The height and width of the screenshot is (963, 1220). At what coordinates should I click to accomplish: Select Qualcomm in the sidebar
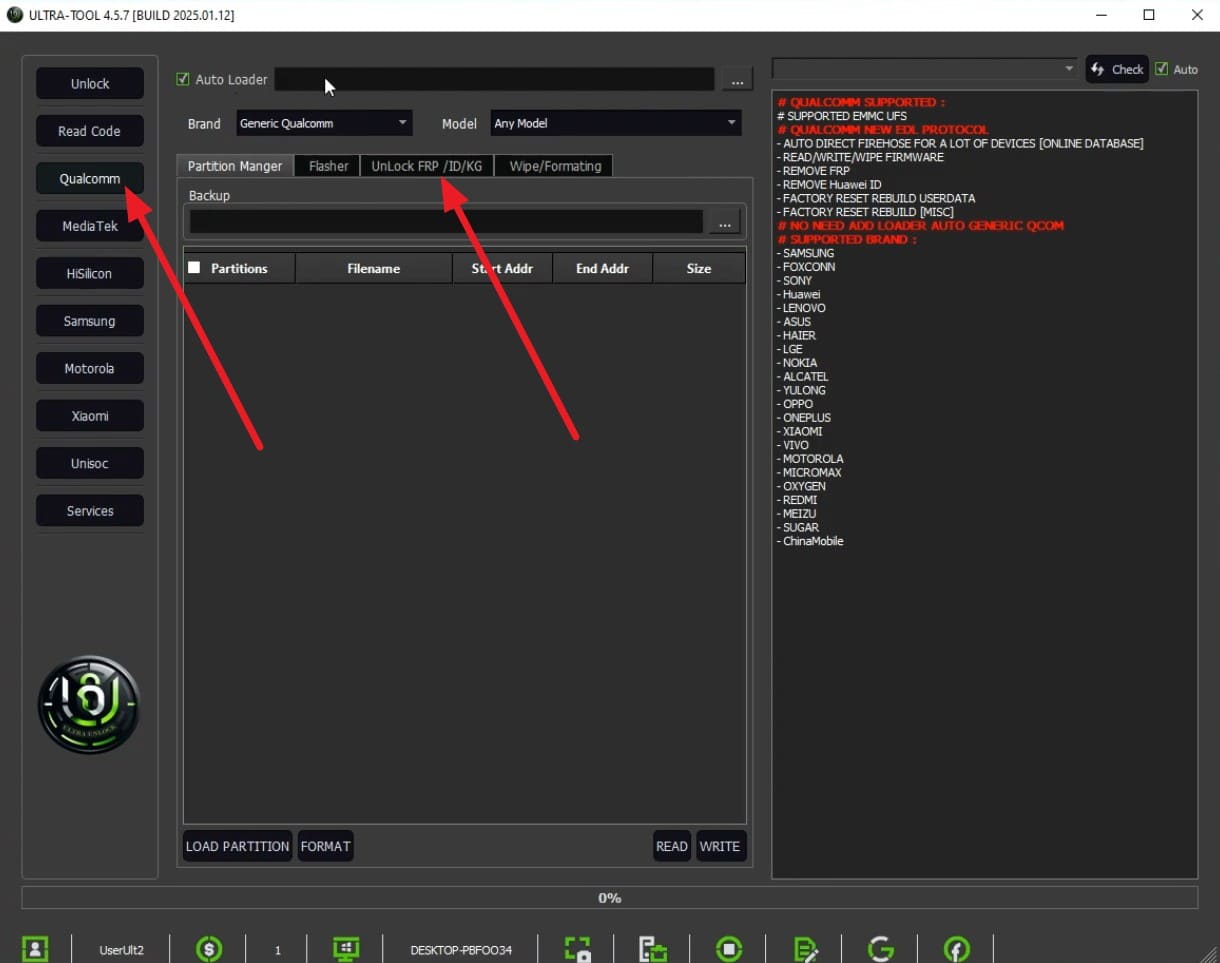(90, 179)
